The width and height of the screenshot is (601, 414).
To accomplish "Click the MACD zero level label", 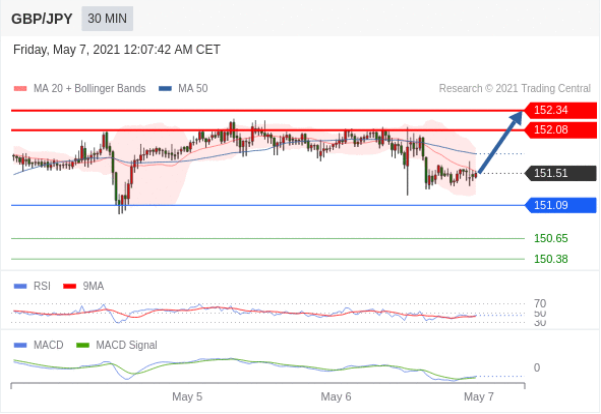I will pos(537,368).
